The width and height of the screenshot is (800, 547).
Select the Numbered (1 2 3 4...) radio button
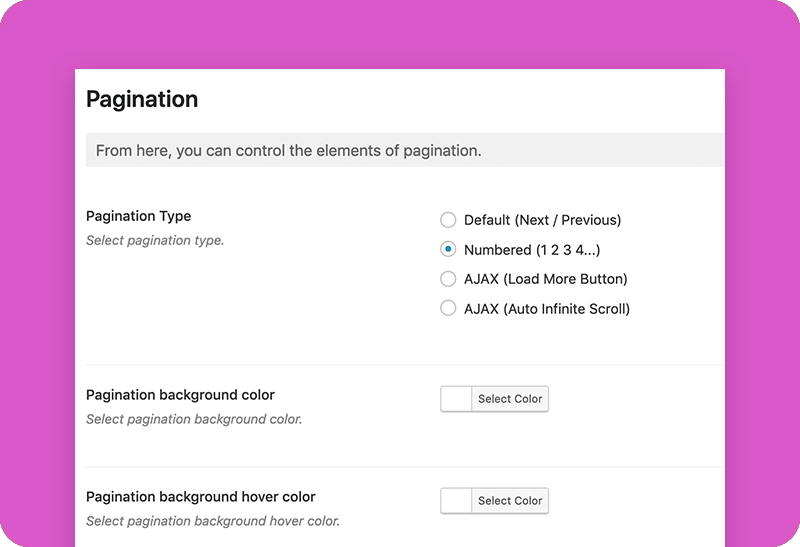(448, 250)
